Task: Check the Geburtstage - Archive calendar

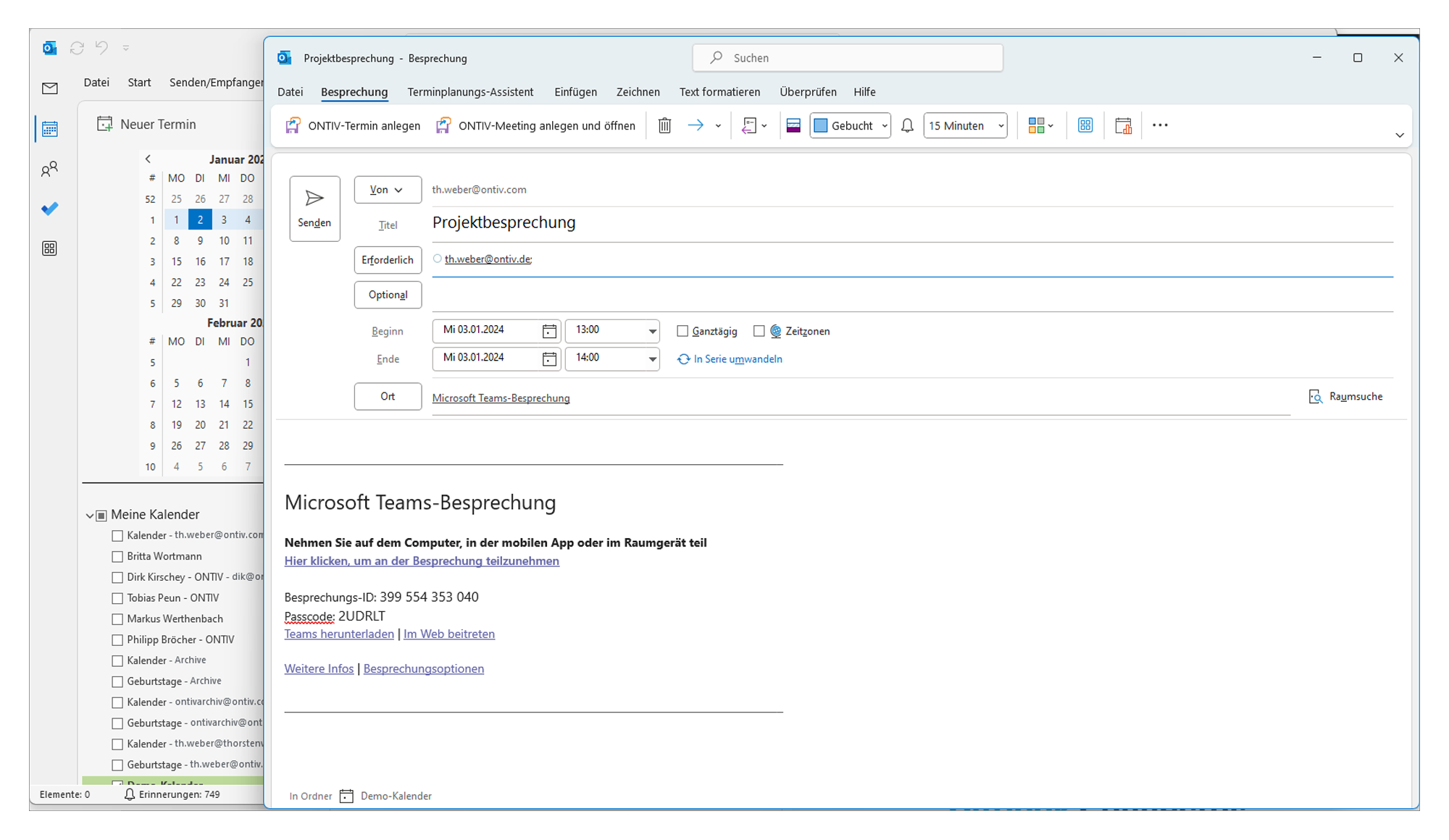Action: pyautogui.click(x=117, y=682)
